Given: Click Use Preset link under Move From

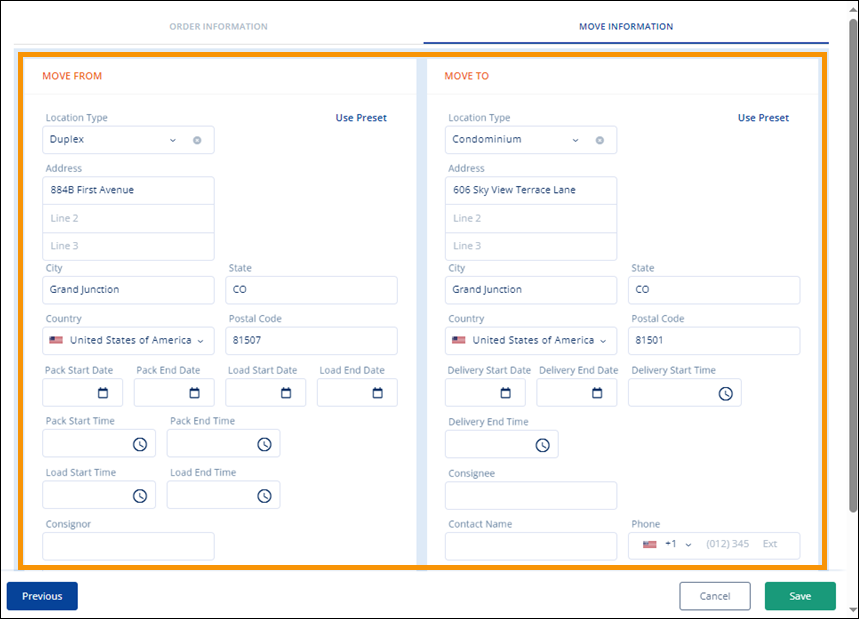Looking at the screenshot, I should click(361, 118).
